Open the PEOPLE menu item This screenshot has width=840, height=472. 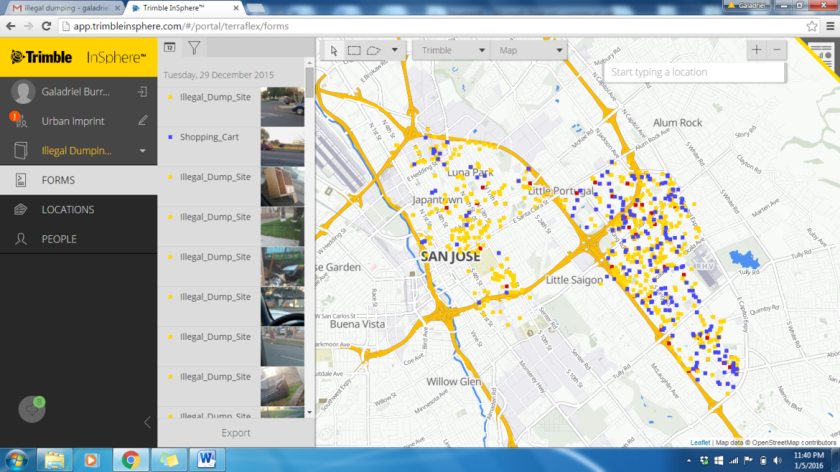pyautogui.click(x=79, y=239)
